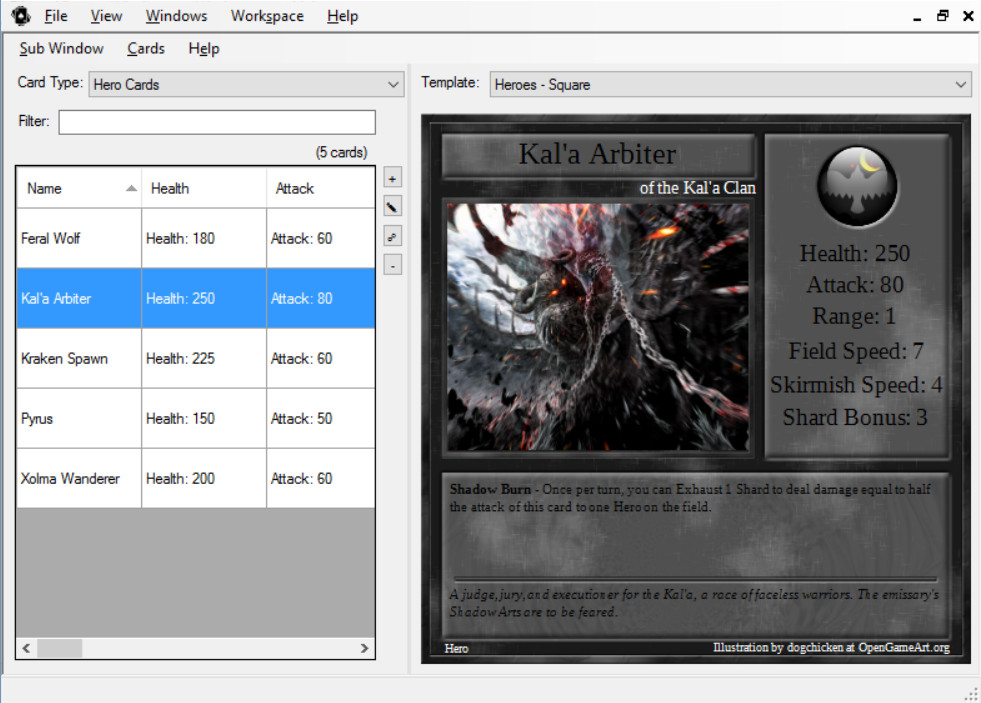Click the horizontal scrollbar thumb under the card list

59,648
